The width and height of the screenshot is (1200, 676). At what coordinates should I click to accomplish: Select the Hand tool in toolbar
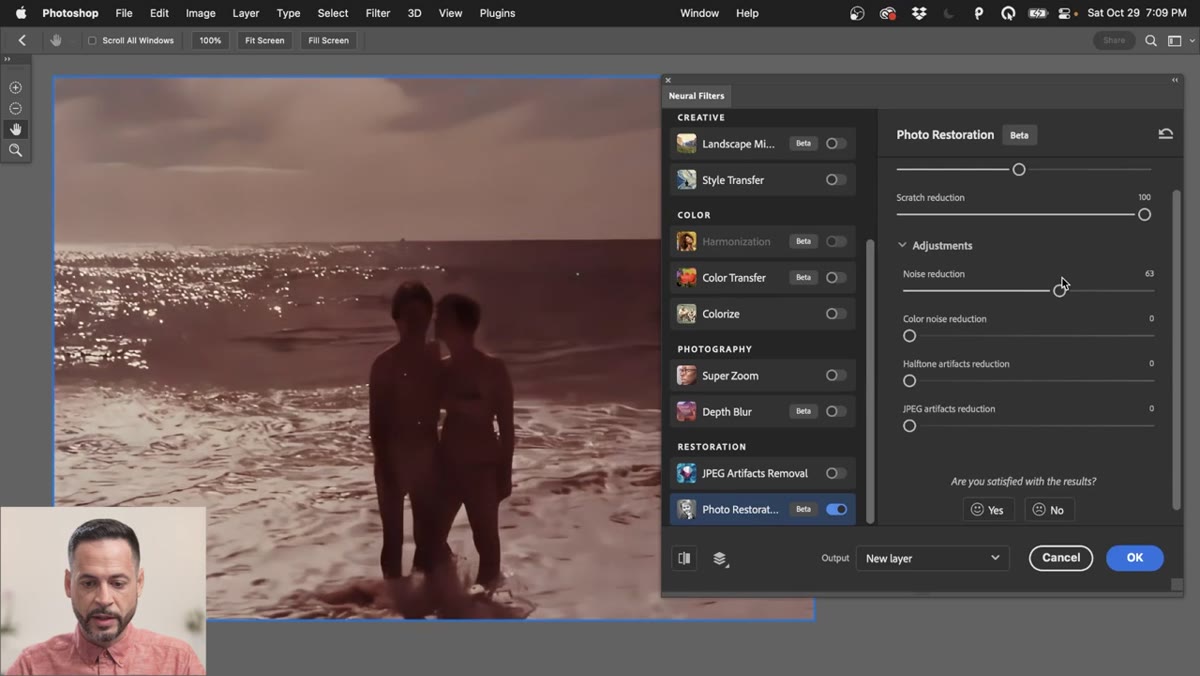[x=15, y=129]
